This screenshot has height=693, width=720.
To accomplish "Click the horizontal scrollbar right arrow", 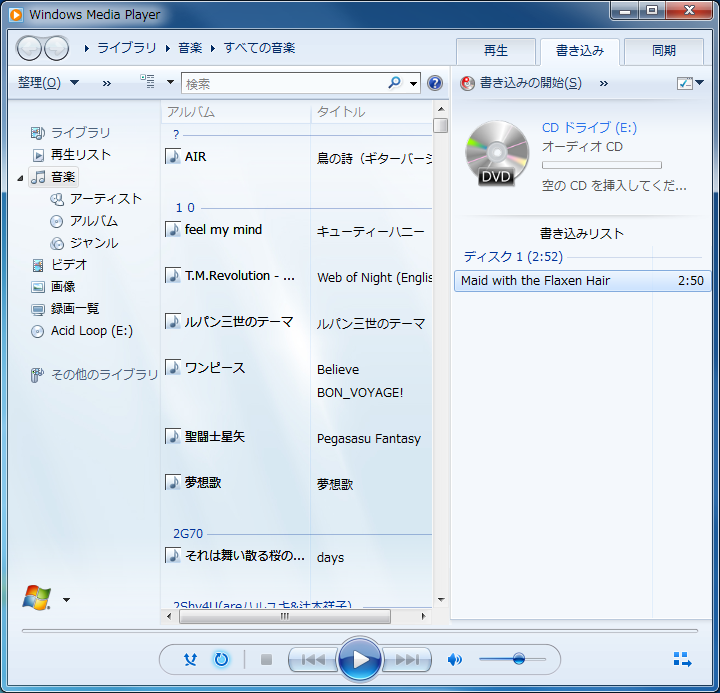I will point(423,616).
